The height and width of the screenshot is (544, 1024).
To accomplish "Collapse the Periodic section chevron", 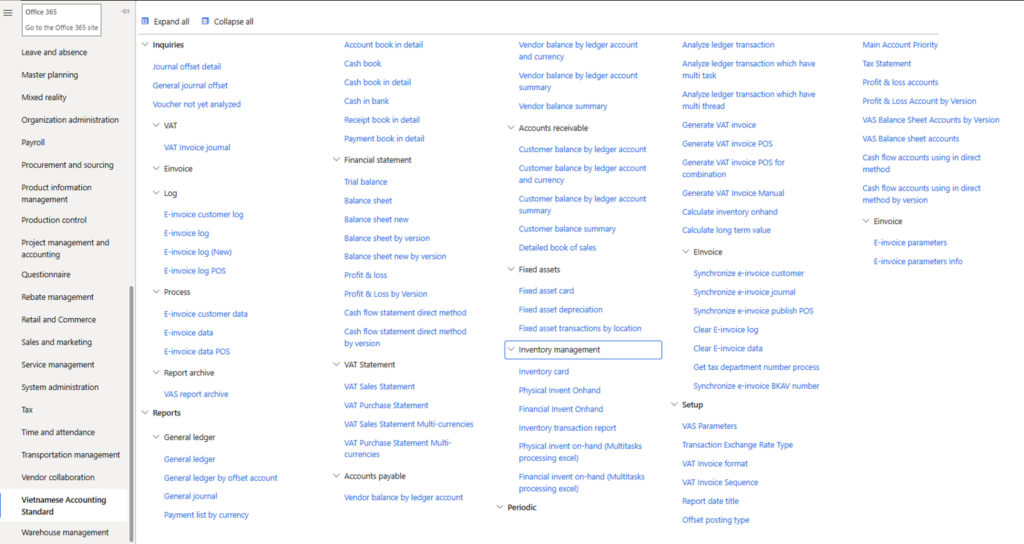I will pyautogui.click(x=500, y=507).
